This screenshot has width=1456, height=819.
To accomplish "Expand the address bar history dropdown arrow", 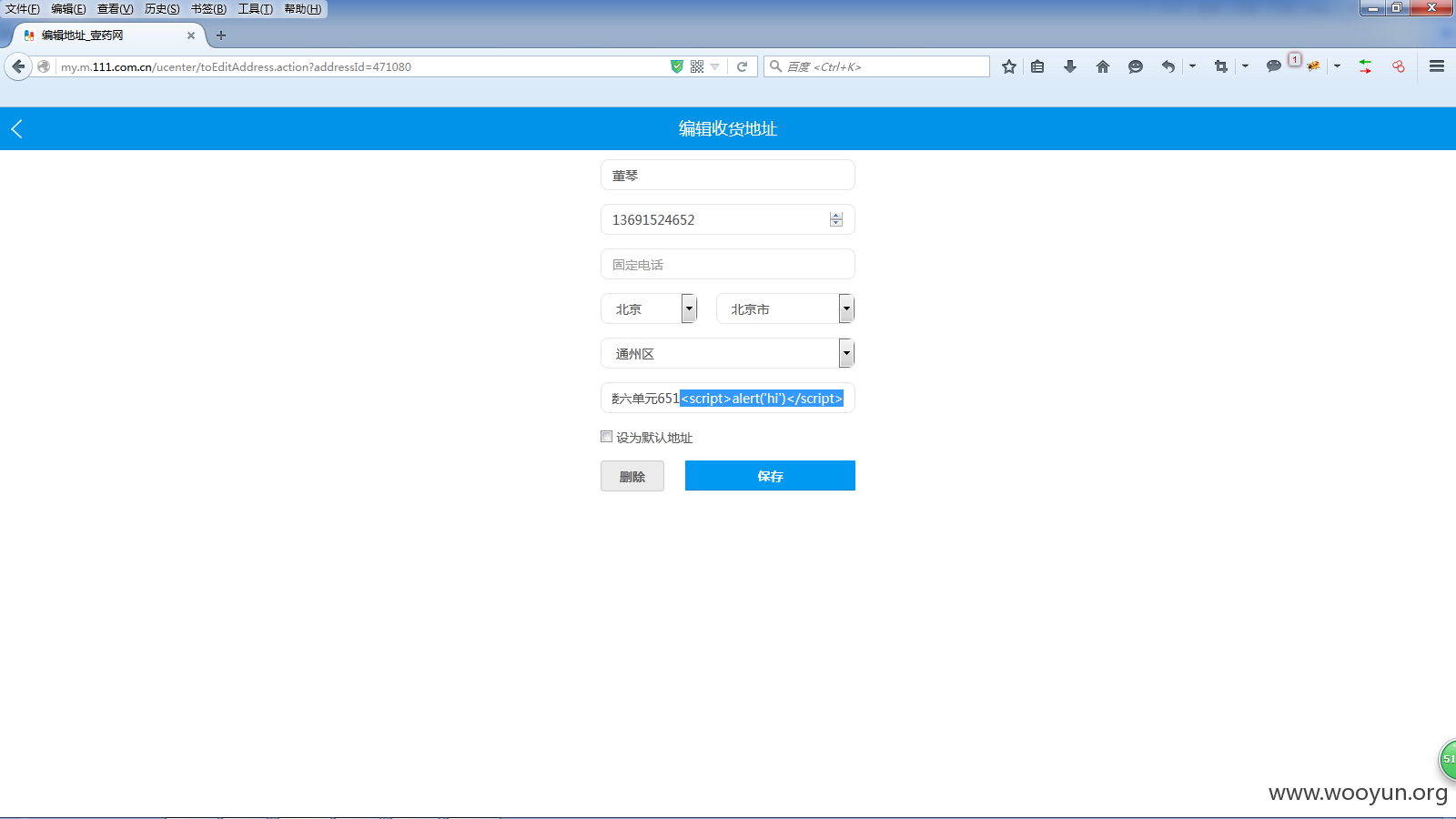I will [715, 66].
